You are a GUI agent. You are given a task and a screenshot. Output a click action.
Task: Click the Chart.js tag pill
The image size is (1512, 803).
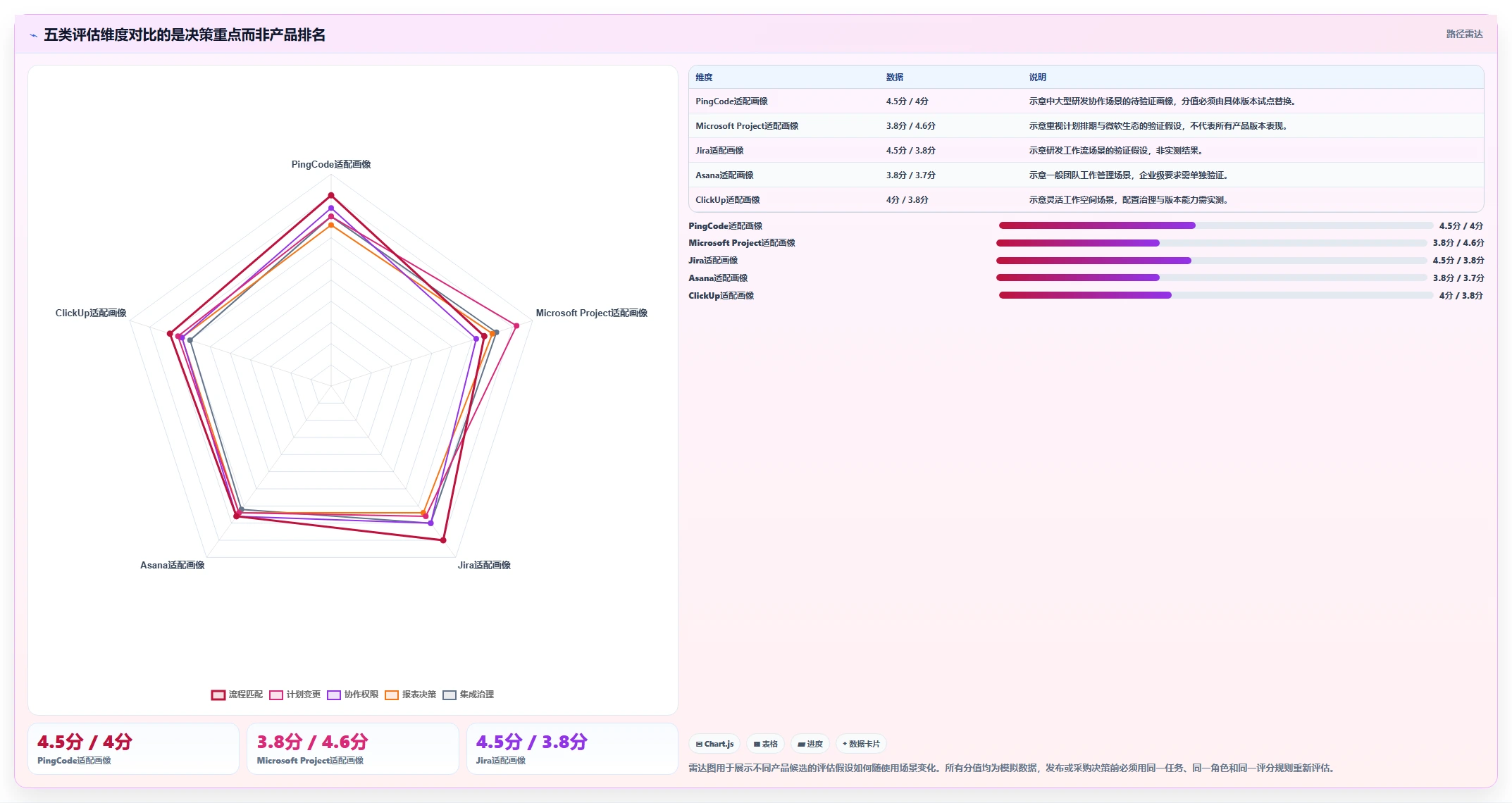point(714,744)
